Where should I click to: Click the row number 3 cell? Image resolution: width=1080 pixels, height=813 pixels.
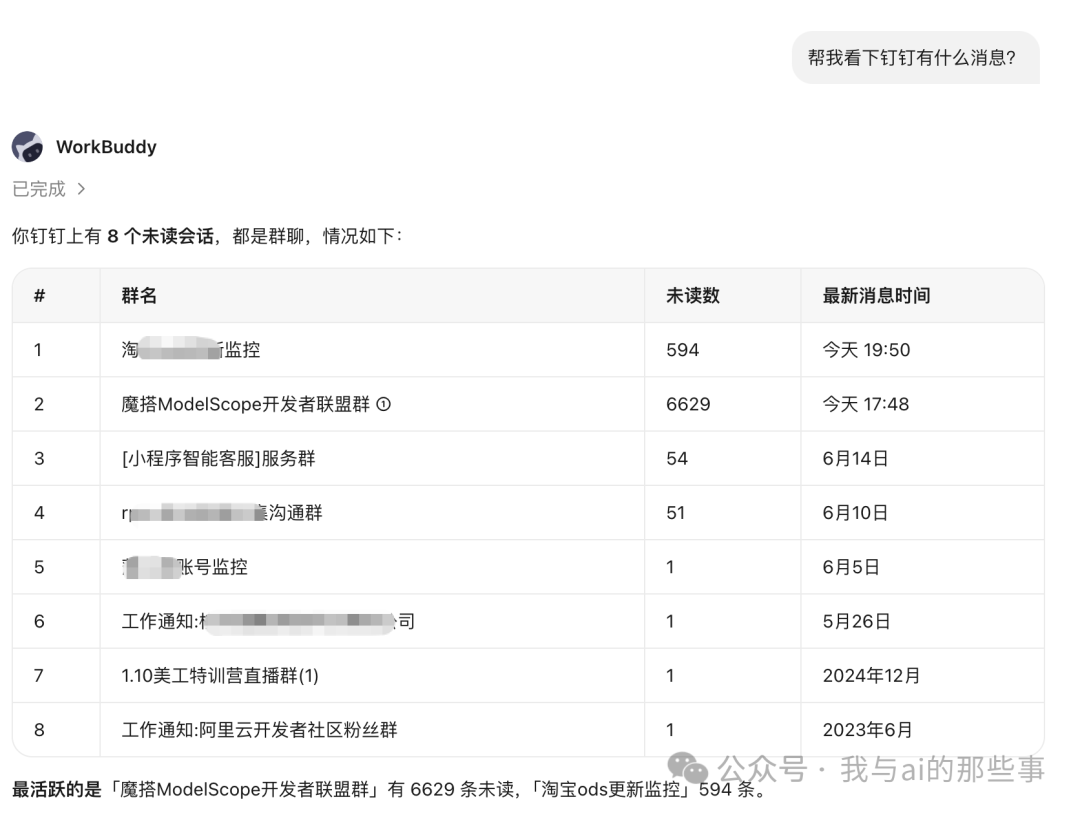click(x=39, y=459)
